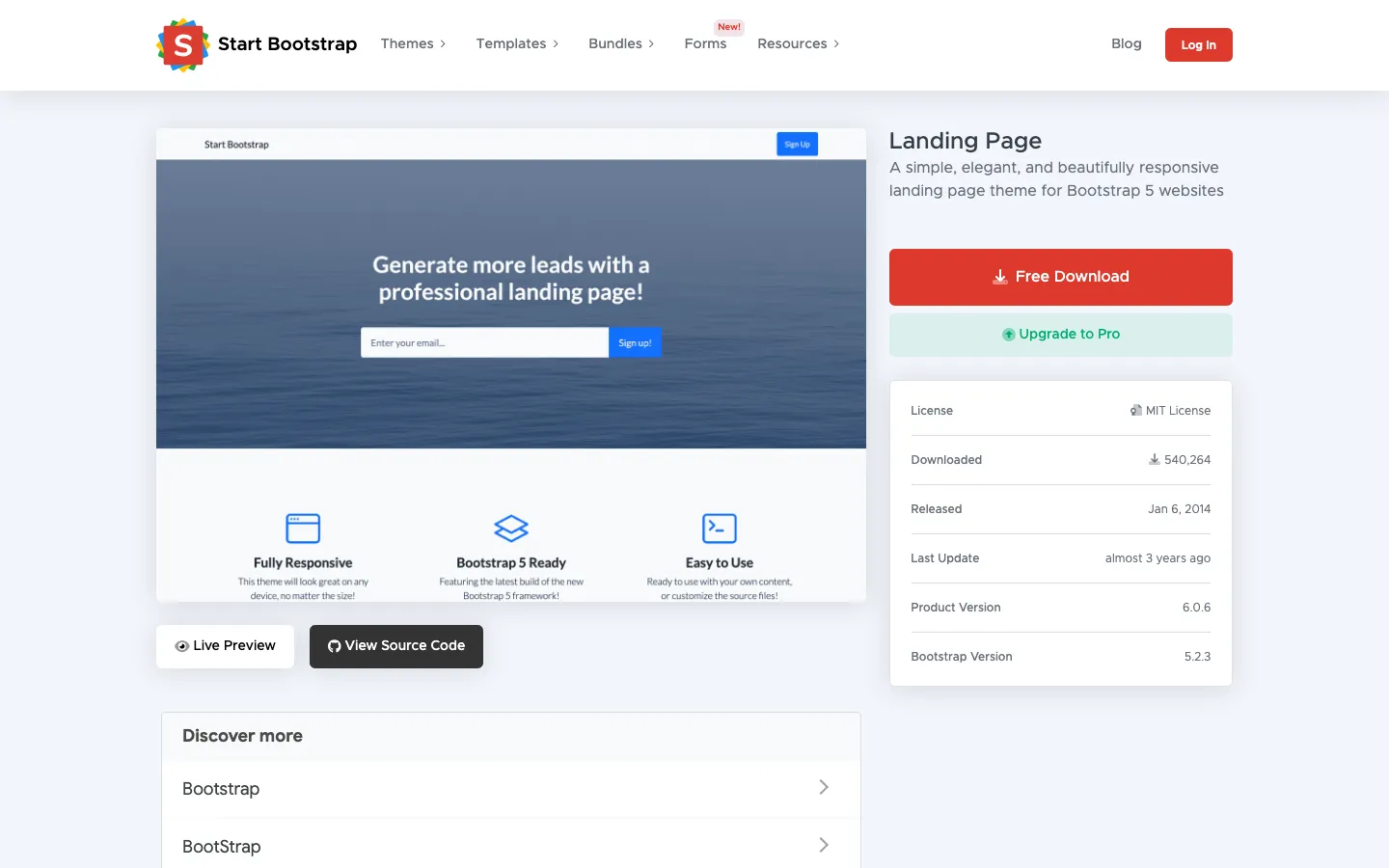Screen dimensions: 1389x868
Task: Click the Released date Jan 6, 2014
Action: [x=1179, y=509]
